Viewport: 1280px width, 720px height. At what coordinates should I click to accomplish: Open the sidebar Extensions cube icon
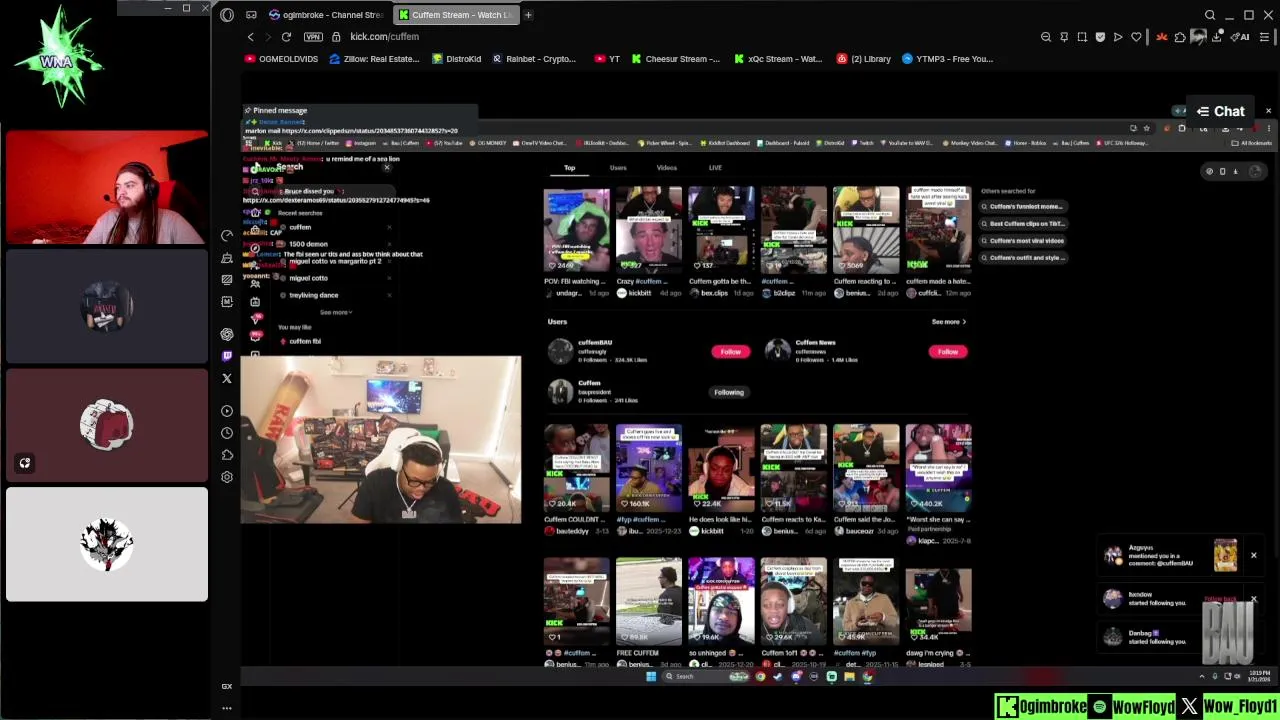(227, 455)
